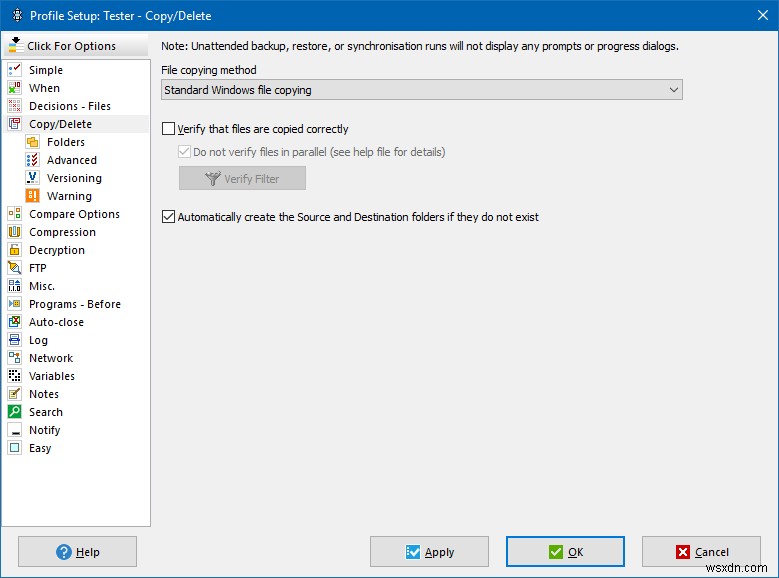779x578 pixels.
Task: Click the Compare Options icon
Action: 15,214
